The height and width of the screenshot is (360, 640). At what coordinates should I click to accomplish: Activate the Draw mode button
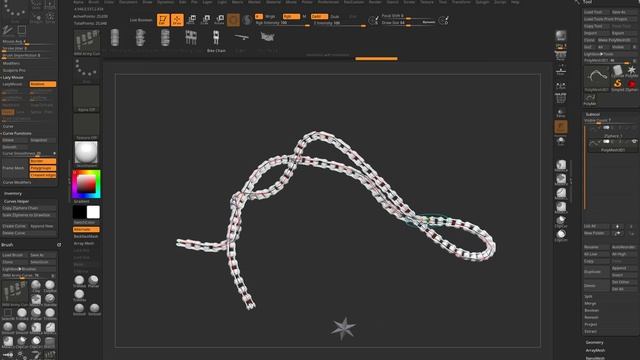(x=177, y=20)
